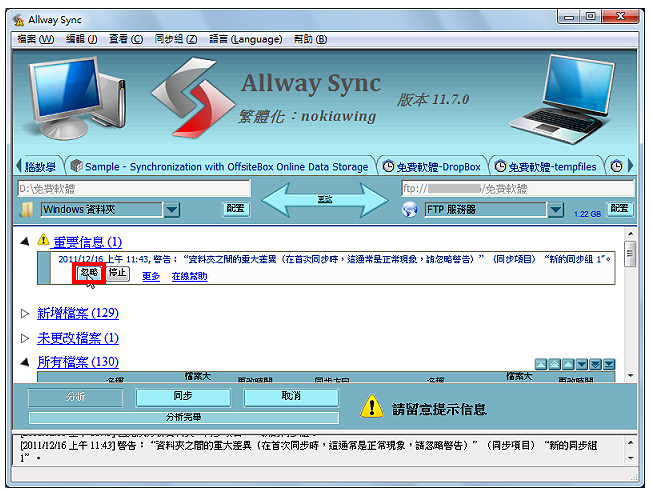Screen dimensions: 652x492
Task: Click the single up arrow icon
Action: pyautogui.click(x=568, y=365)
